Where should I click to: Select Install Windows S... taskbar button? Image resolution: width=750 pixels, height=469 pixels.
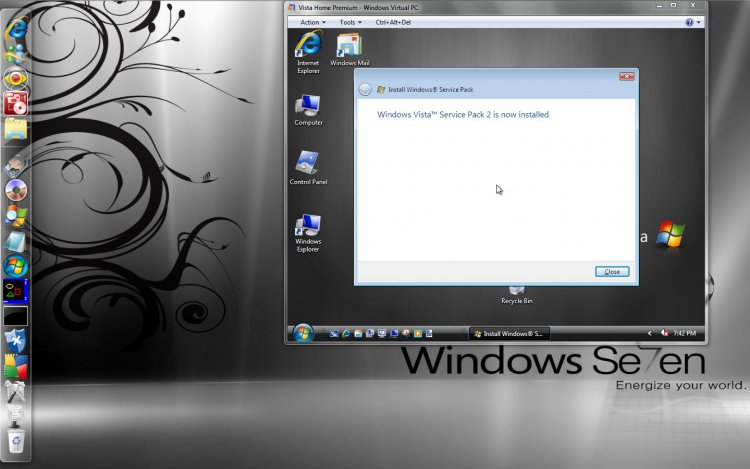[509, 333]
